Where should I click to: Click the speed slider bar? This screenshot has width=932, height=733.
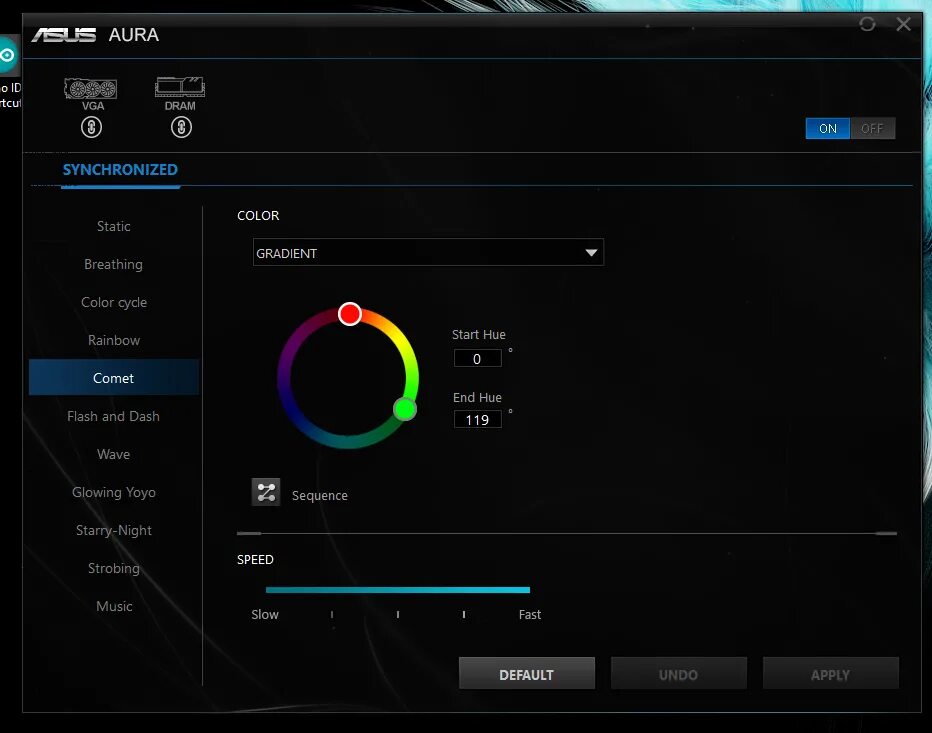[398, 590]
